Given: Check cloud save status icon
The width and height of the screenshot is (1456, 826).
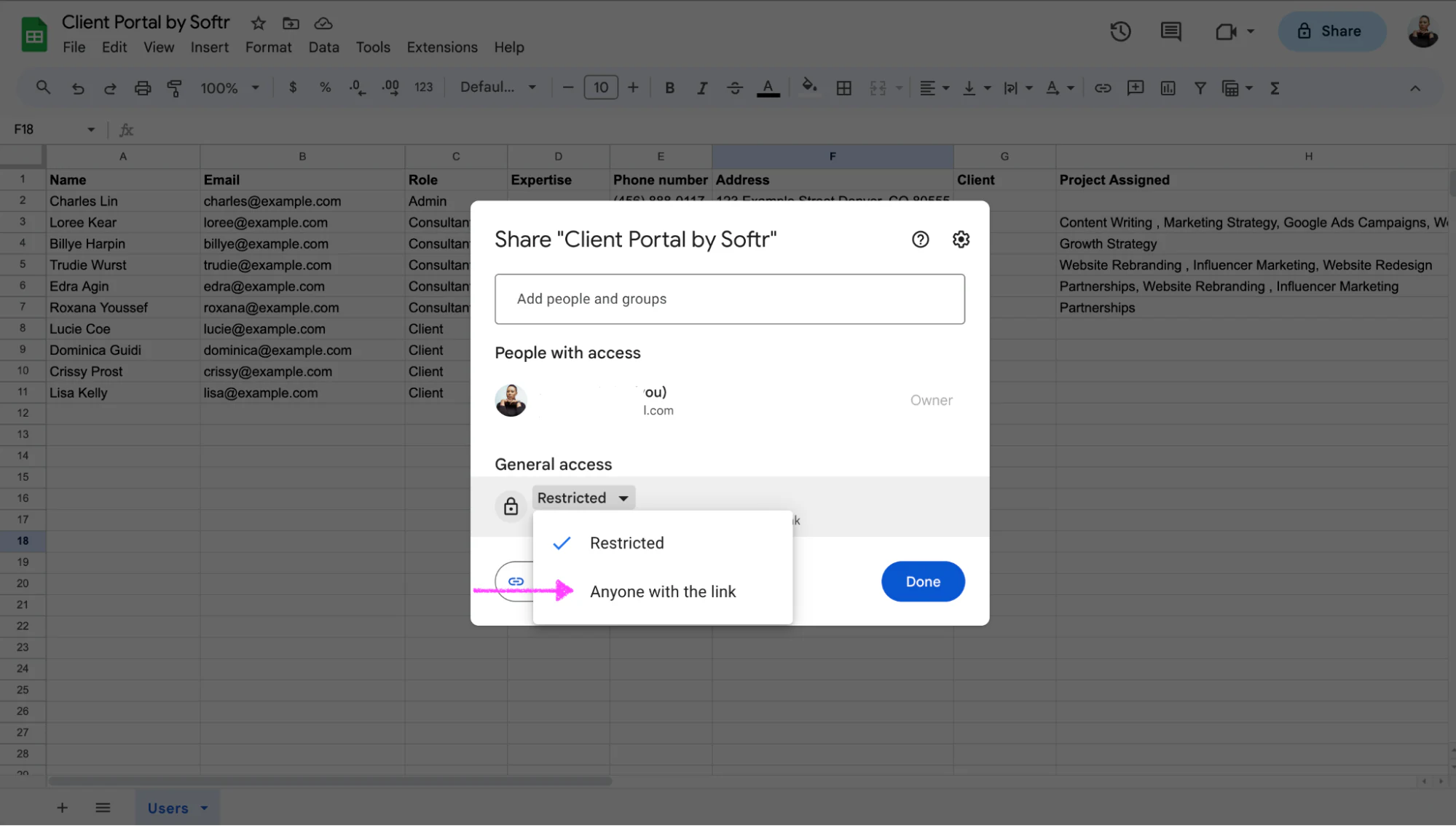Looking at the screenshot, I should tap(323, 23).
